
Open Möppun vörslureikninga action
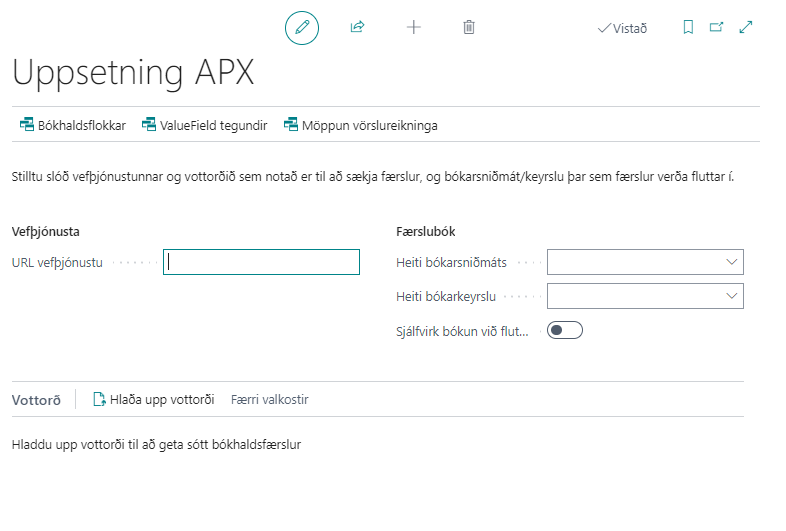(360, 125)
